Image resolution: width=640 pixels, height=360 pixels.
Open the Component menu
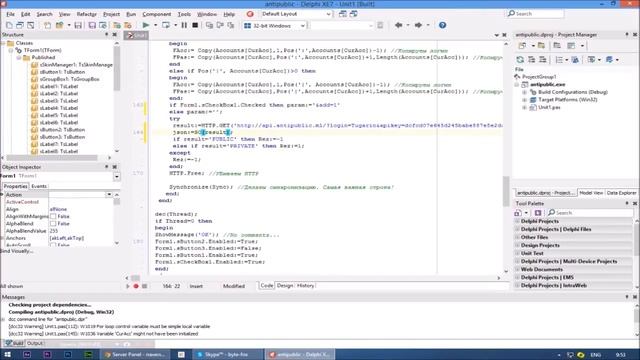(157, 14)
